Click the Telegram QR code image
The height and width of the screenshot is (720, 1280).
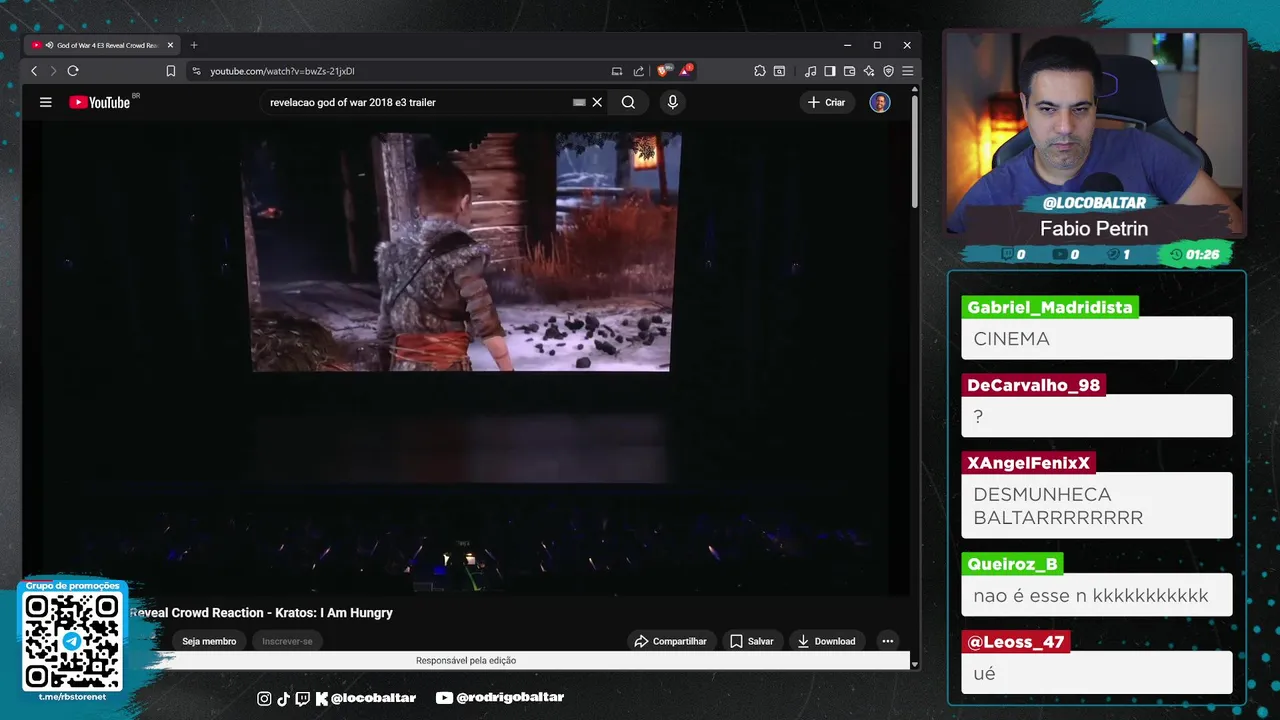point(73,640)
